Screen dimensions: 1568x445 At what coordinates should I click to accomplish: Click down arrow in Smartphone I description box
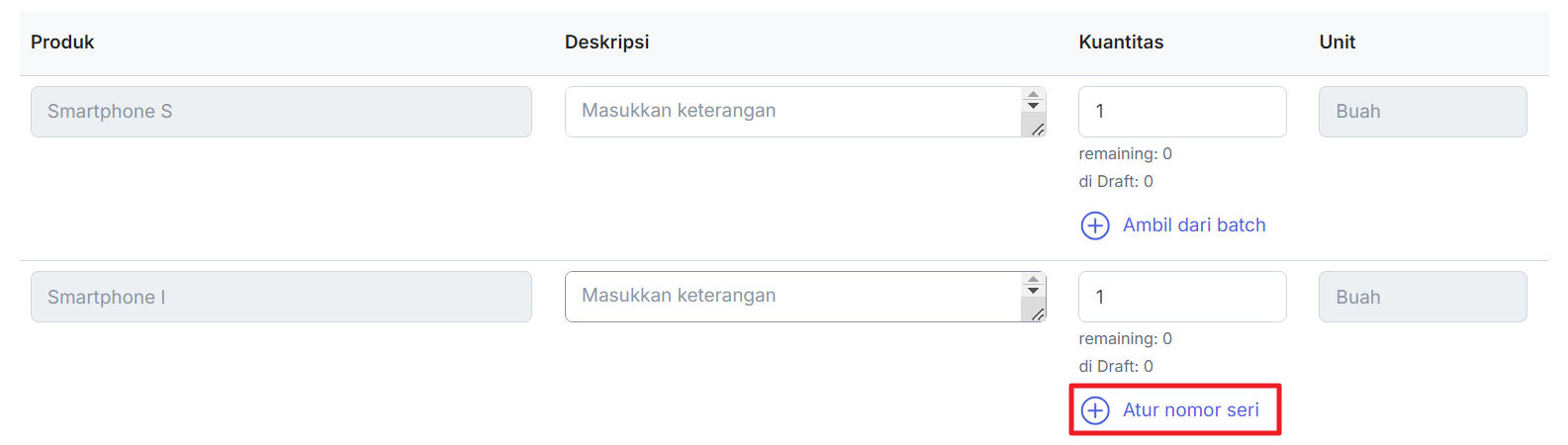tap(1033, 291)
